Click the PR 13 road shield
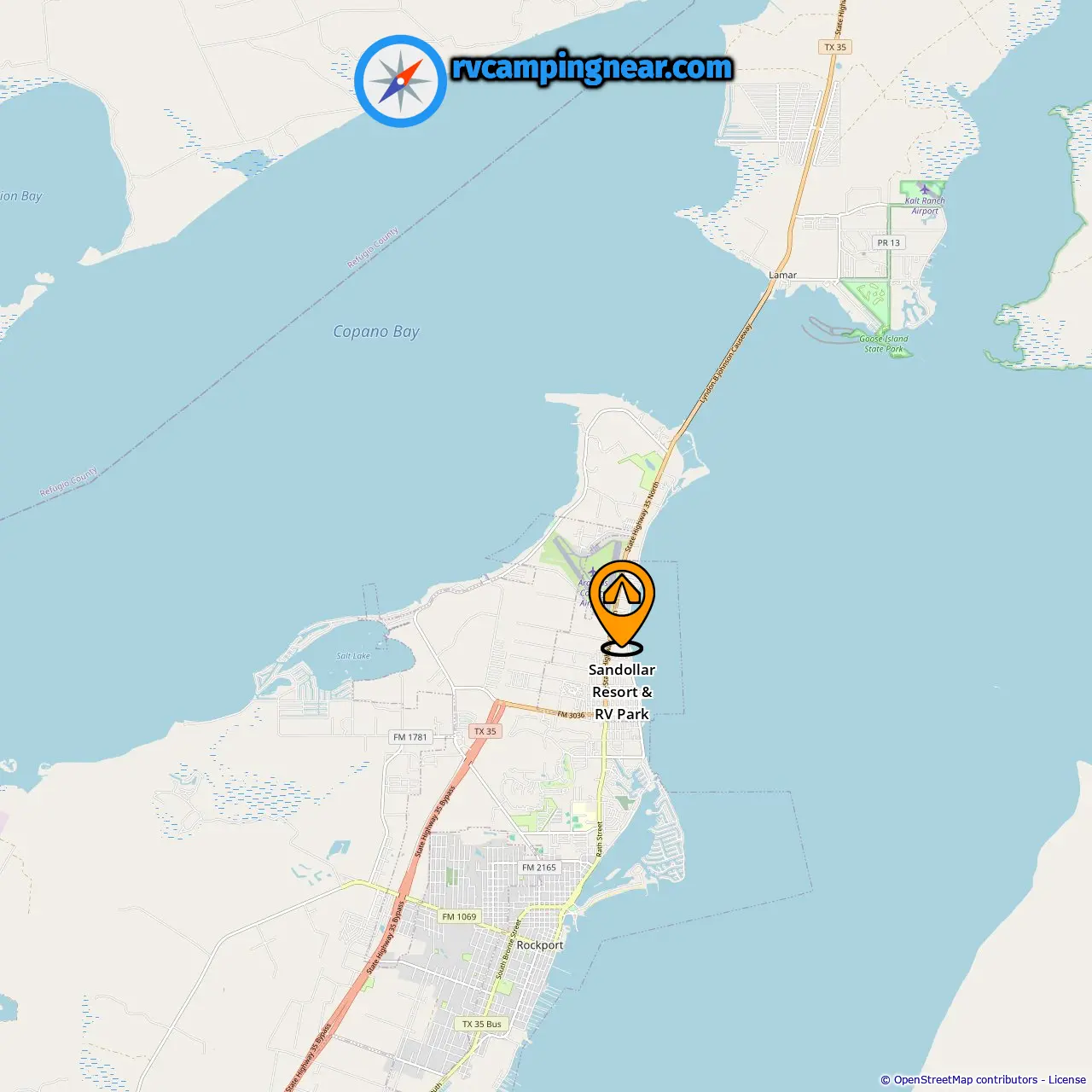This screenshot has width=1092, height=1092. point(889,242)
